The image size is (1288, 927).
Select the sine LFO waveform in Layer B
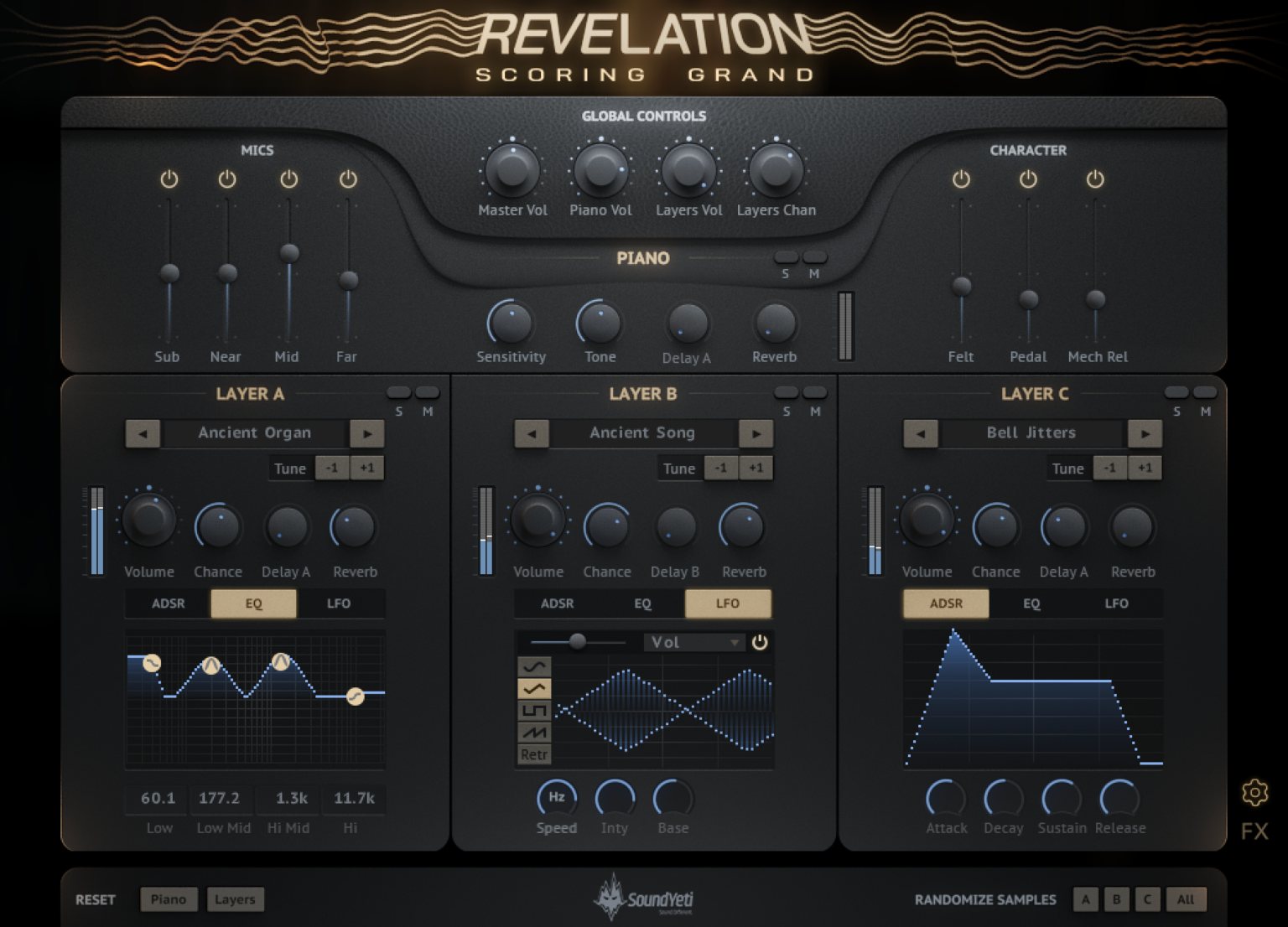pos(533,665)
